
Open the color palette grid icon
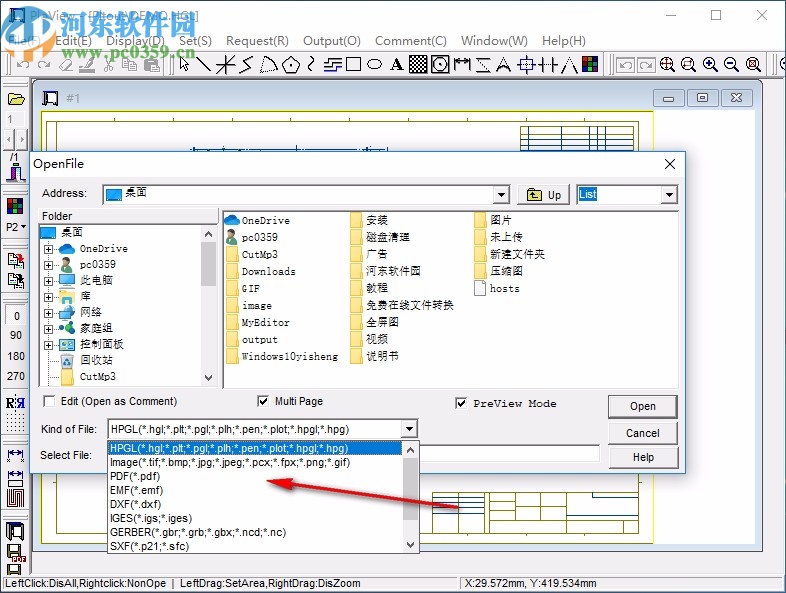[590, 64]
